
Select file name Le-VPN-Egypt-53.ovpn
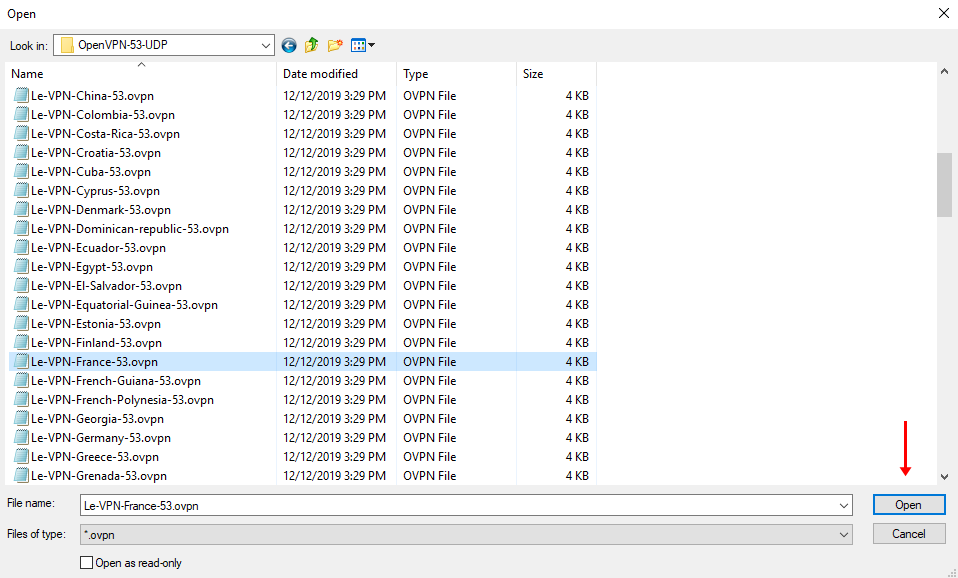pos(92,266)
